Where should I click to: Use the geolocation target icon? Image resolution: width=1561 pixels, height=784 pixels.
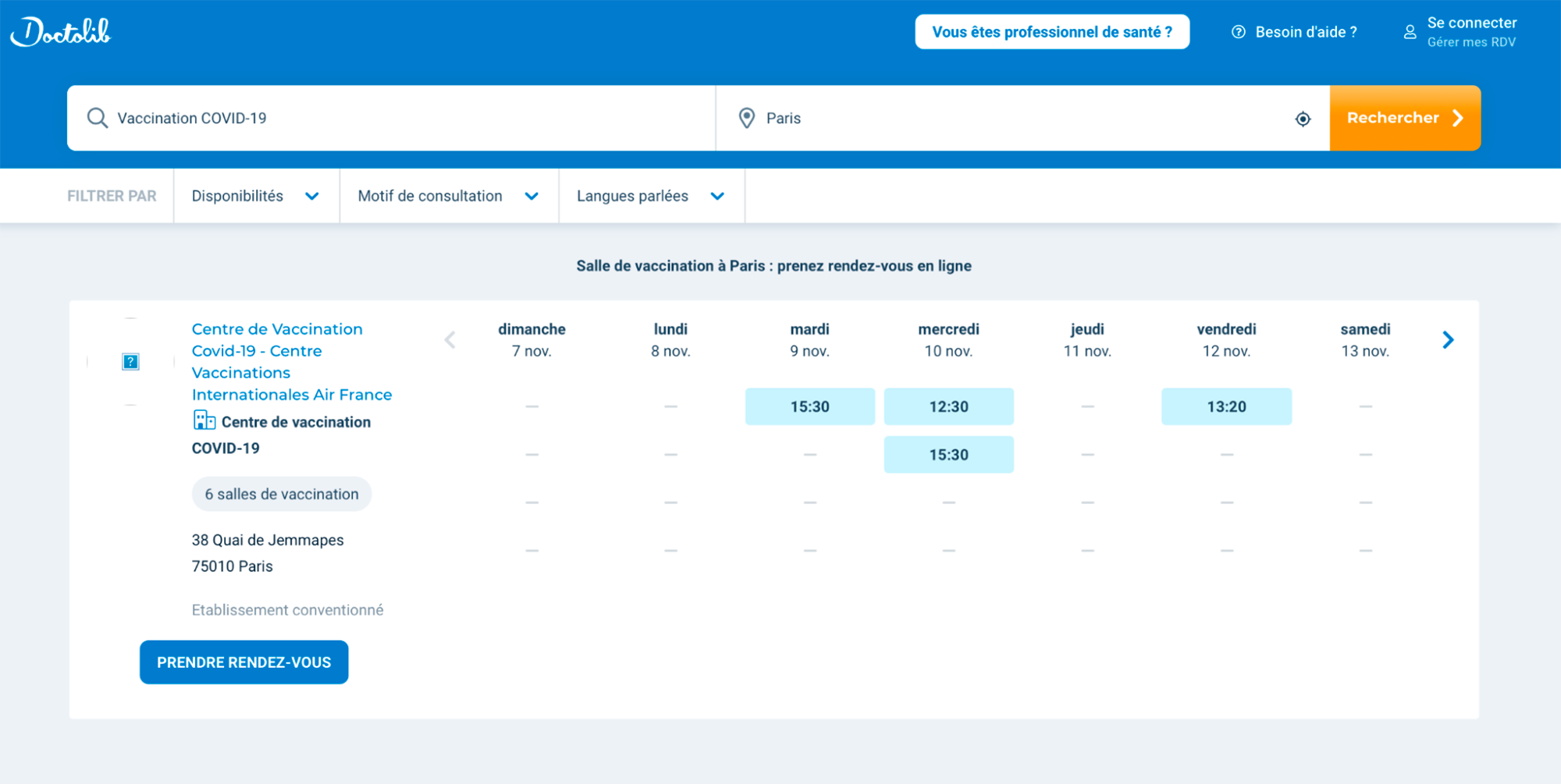1303,119
